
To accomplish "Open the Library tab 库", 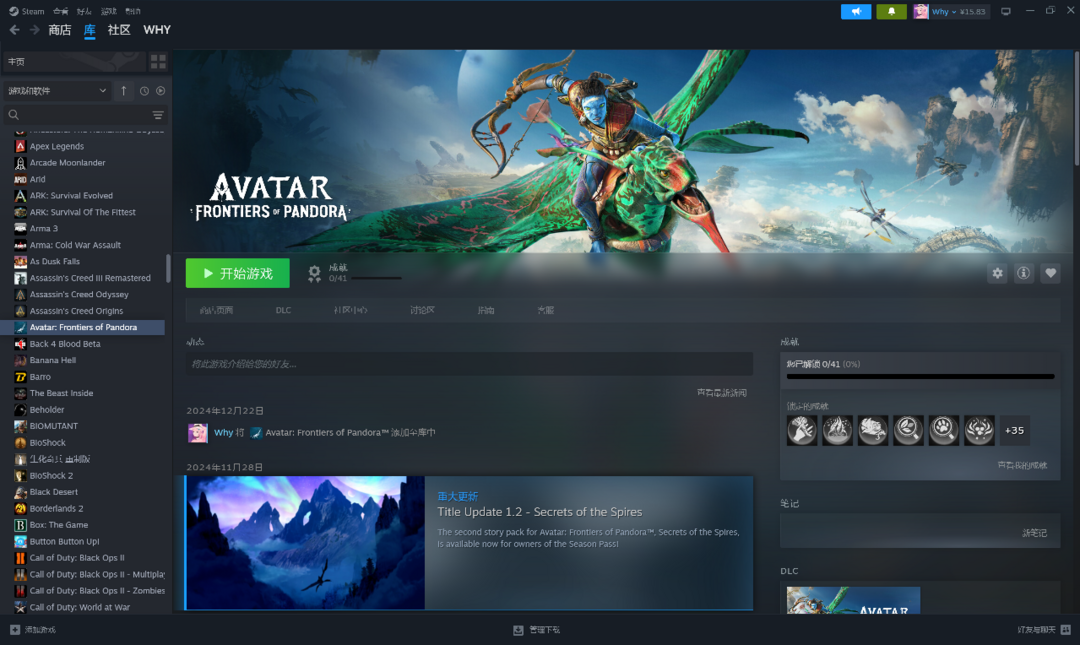I will pyautogui.click(x=90, y=30).
